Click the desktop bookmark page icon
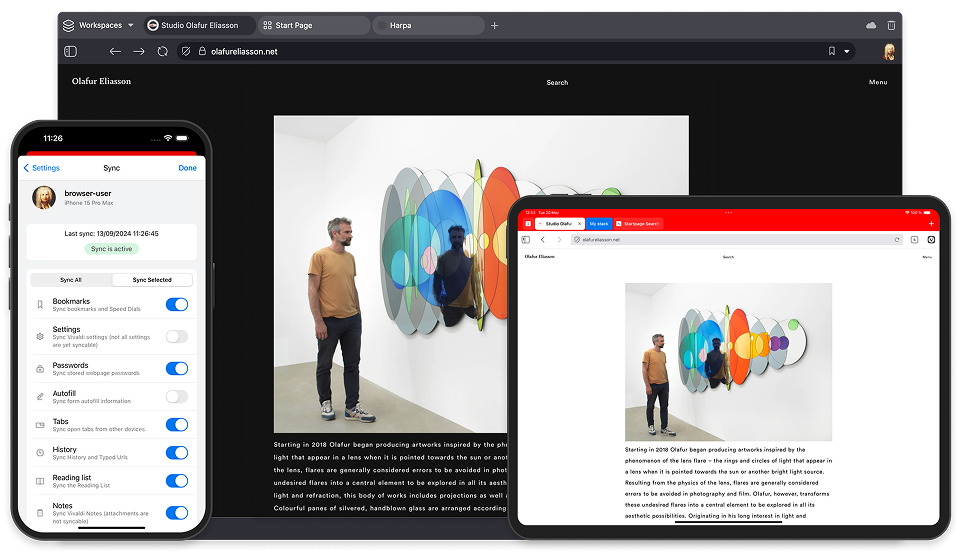960x560 pixels. (x=831, y=51)
